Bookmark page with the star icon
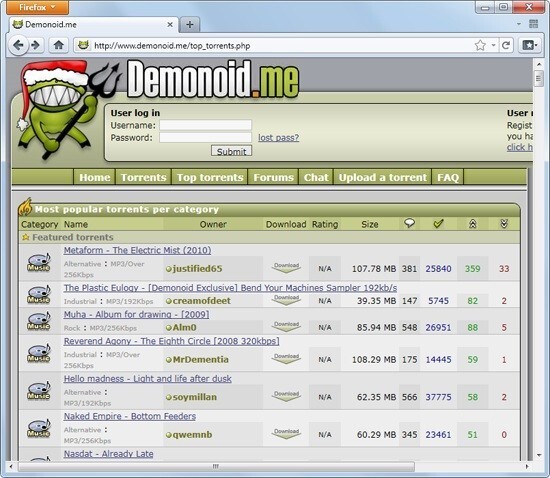Viewport: 550px width, 478px height. [480, 45]
